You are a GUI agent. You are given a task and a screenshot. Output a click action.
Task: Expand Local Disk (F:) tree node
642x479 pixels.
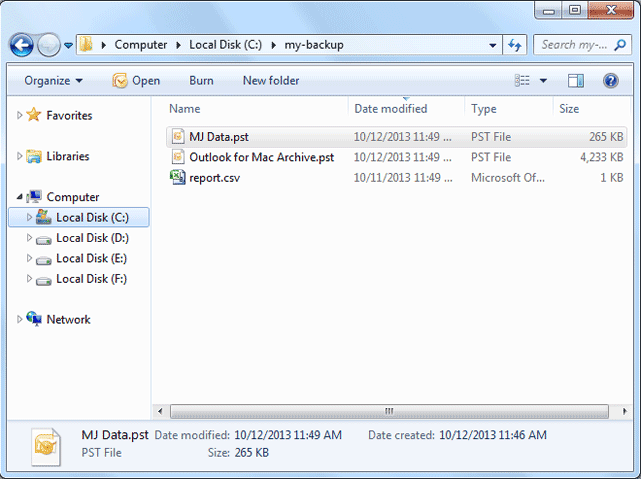coord(29,278)
